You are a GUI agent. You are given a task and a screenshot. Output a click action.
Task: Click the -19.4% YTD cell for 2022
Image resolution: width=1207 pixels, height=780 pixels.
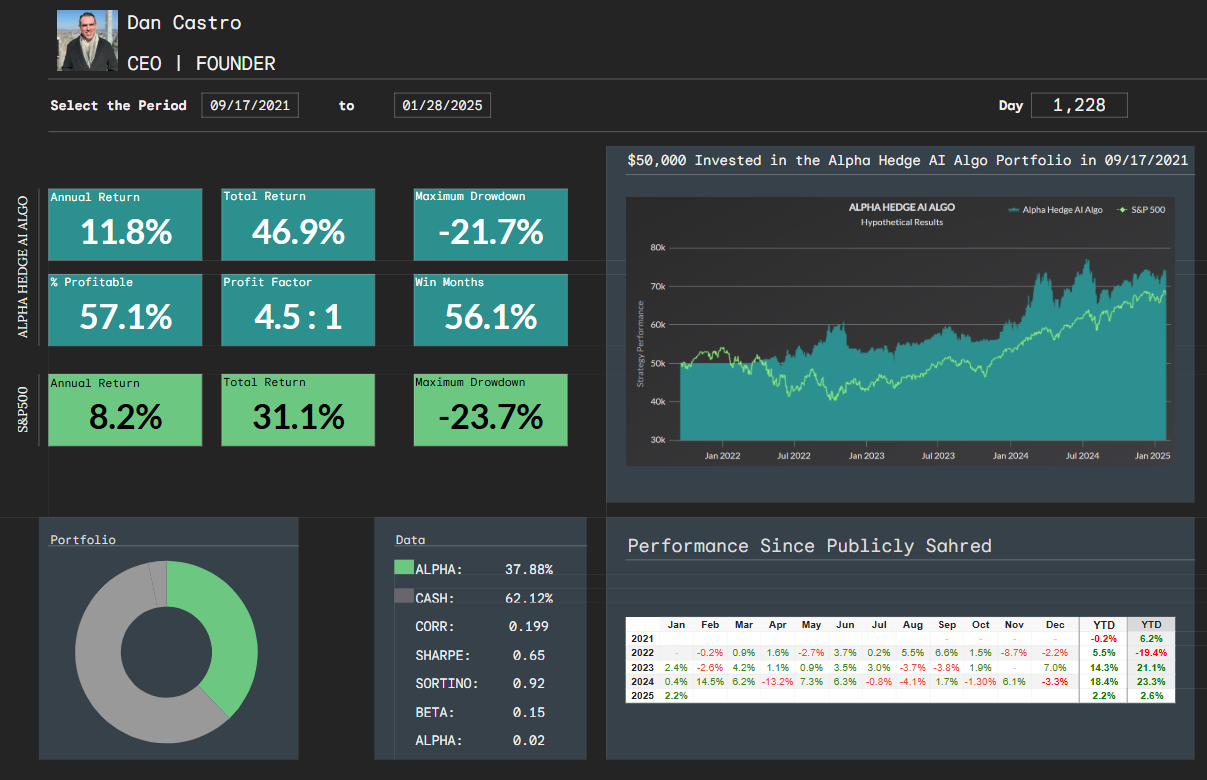point(1151,652)
